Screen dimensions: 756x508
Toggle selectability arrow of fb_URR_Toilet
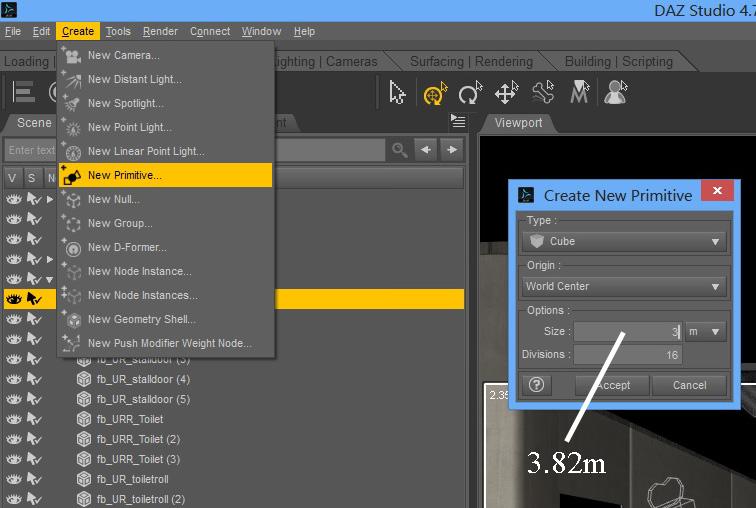pyautogui.click(x=34, y=419)
